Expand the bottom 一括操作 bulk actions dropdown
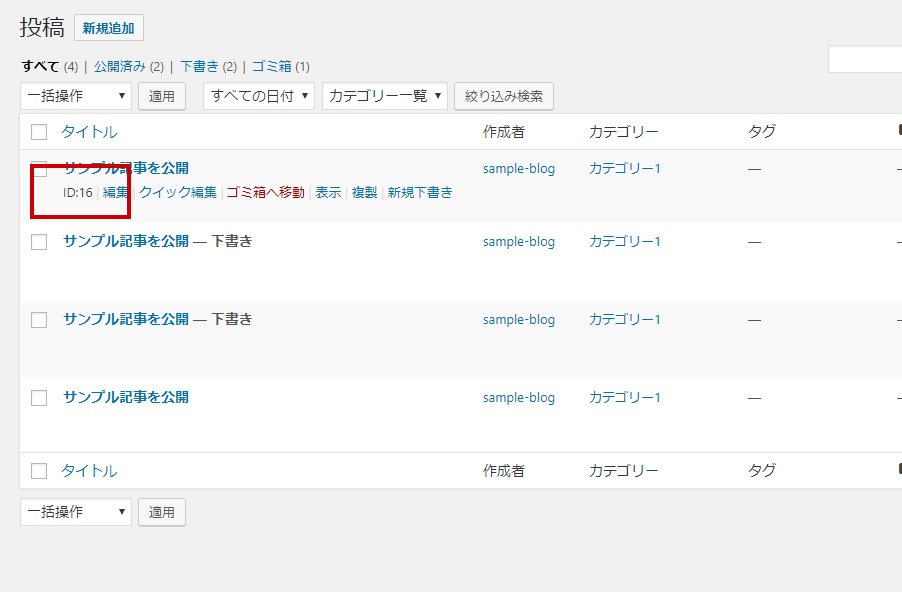The height and width of the screenshot is (592, 902). [76, 512]
